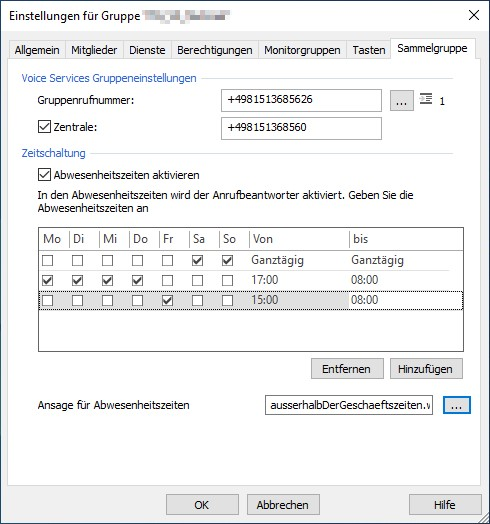The height and width of the screenshot is (524, 490).
Task: Uncheck Friday in the 15:00 row
Action: coord(167,300)
